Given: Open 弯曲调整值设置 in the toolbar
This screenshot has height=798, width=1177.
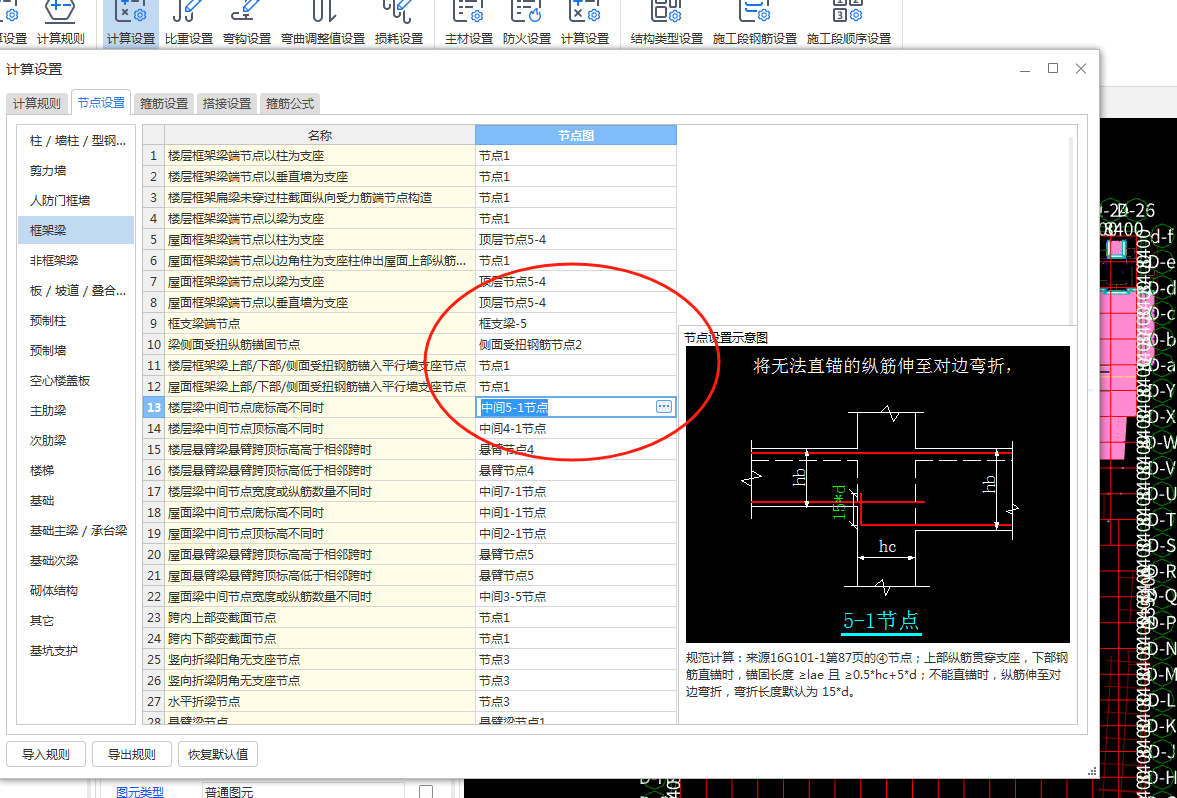Looking at the screenshot, I should click(x=323, y=24).
